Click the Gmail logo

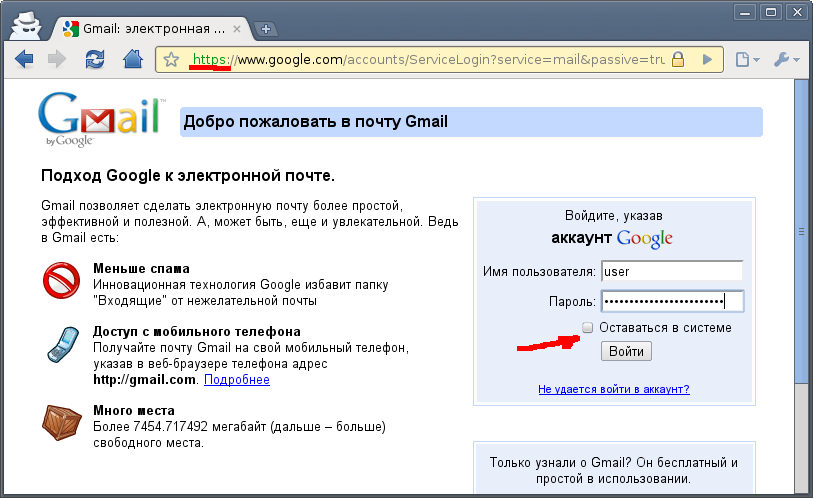click(101, 119)
